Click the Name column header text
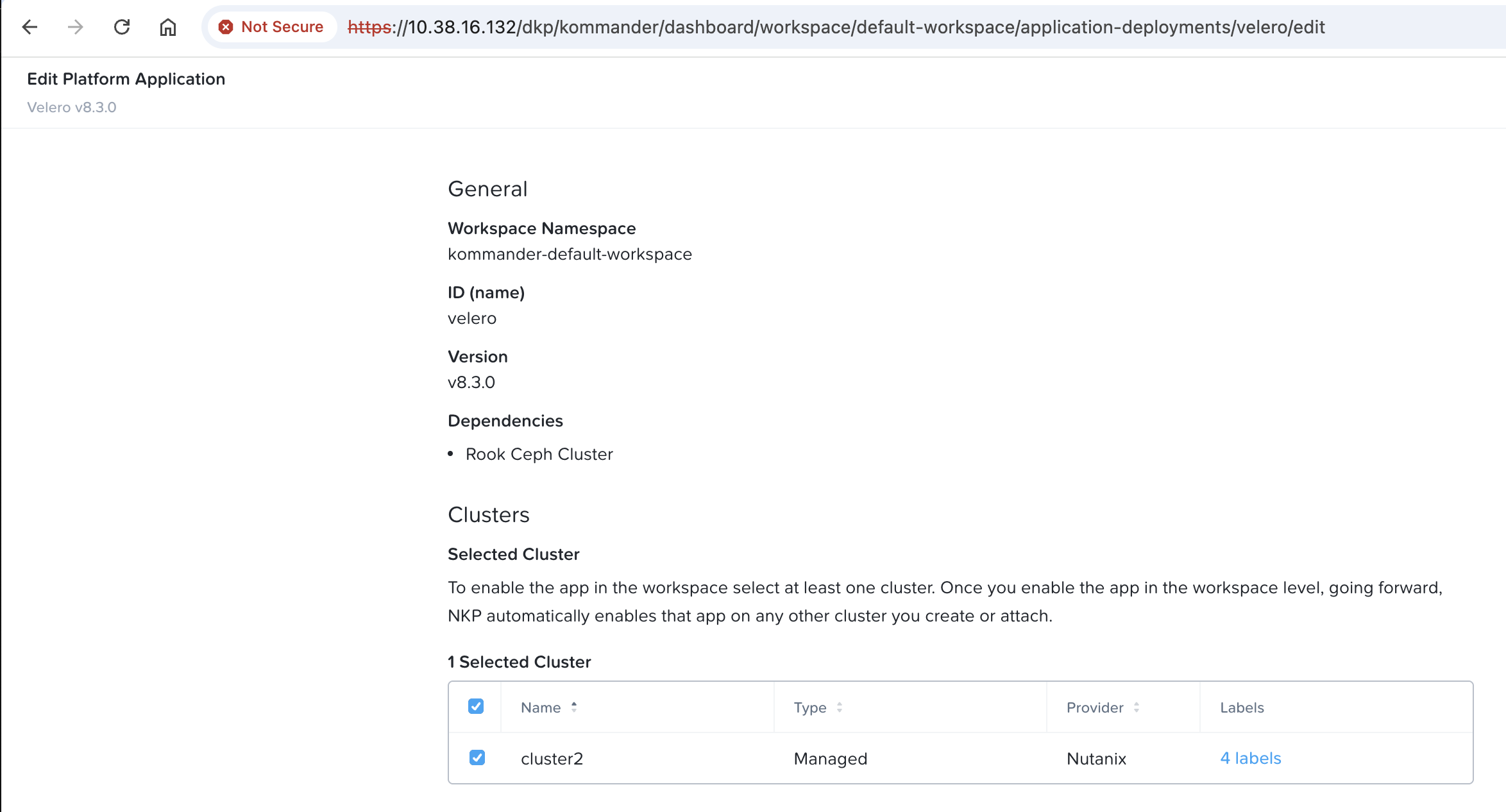The width and height of the screenshot is (1506, 812). pyautogui.click(x=541, y=707)
